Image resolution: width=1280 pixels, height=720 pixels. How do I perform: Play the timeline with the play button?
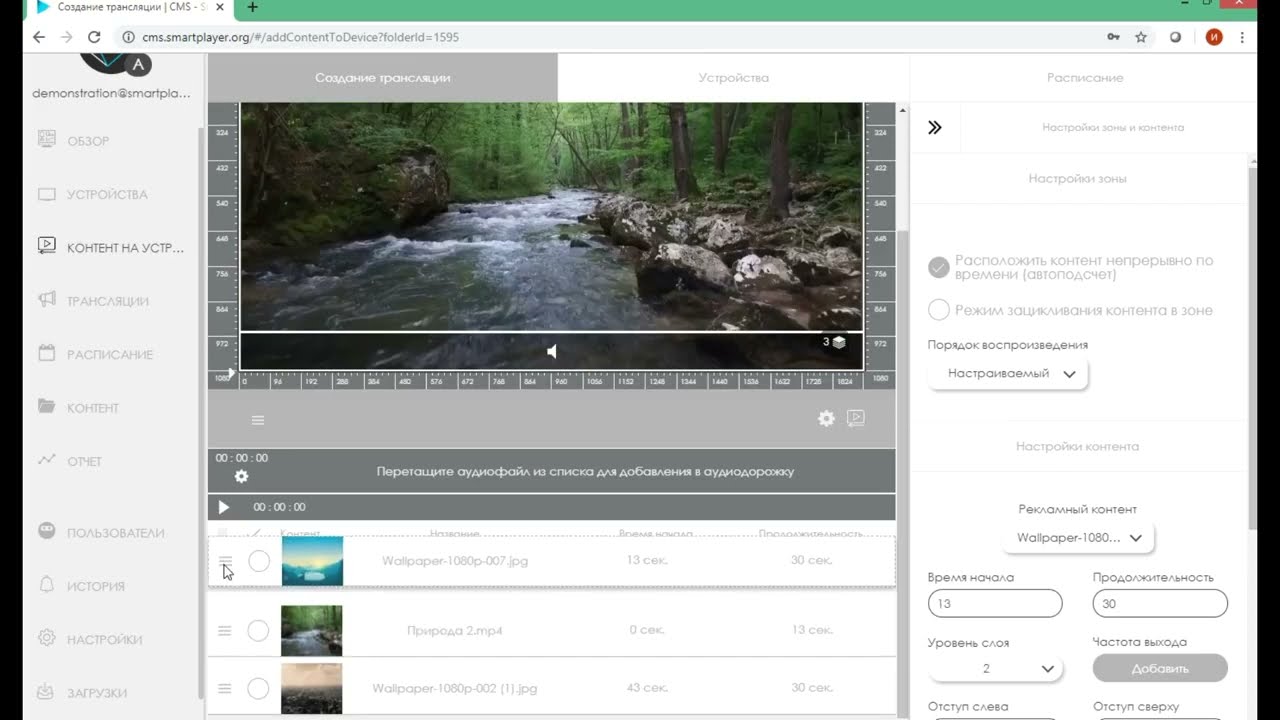tap(224, 507)
